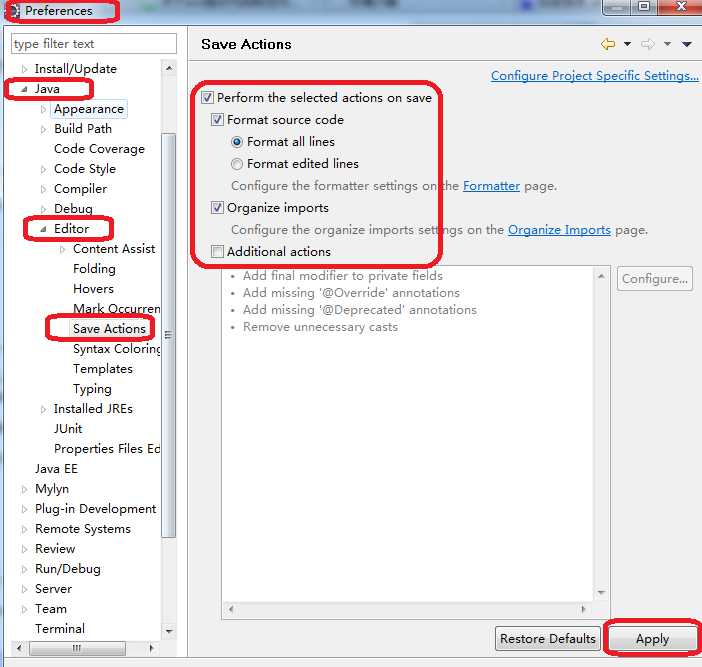Expand the Installed JREs node arrow
Screen dimensions: 702x667
[43, 409]
